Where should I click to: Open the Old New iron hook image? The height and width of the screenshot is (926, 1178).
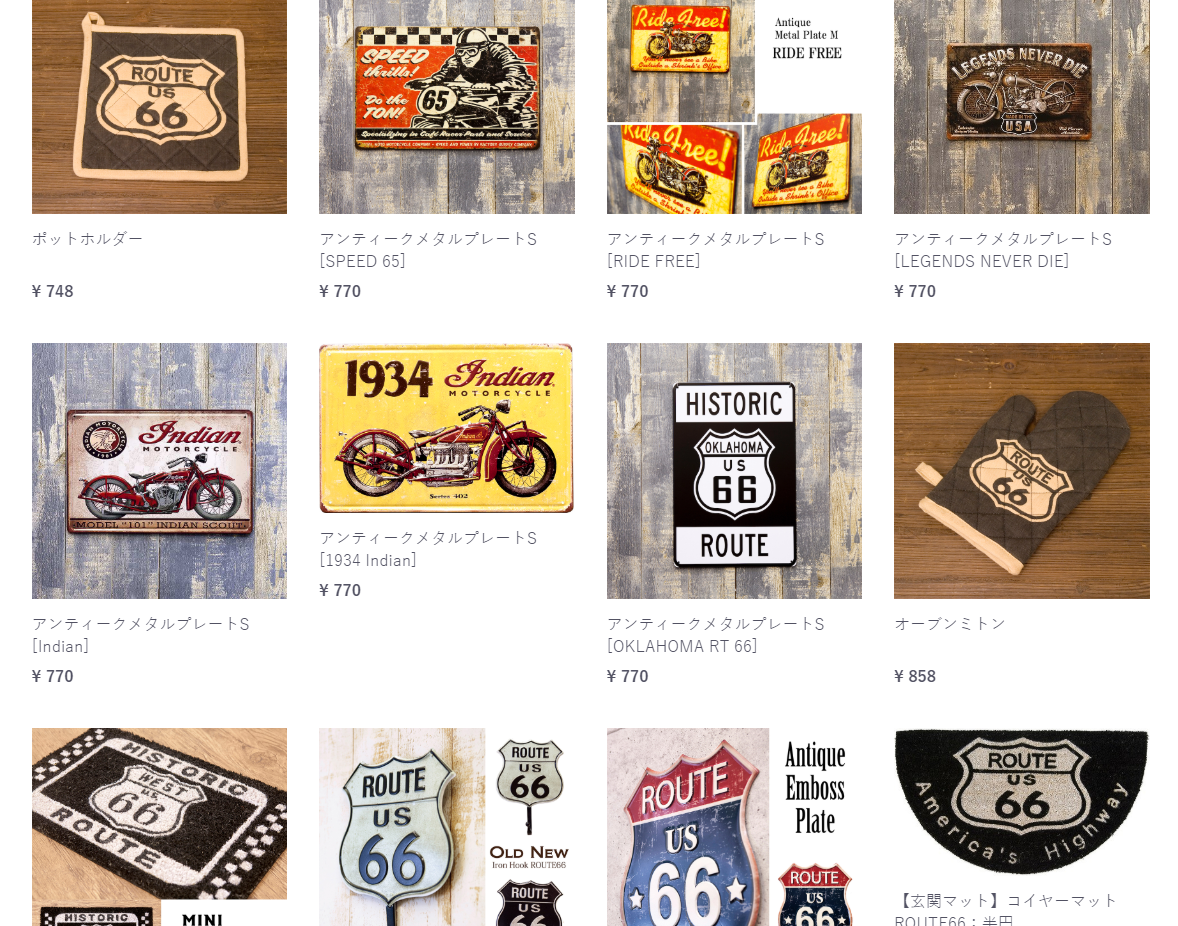point(447,827)
